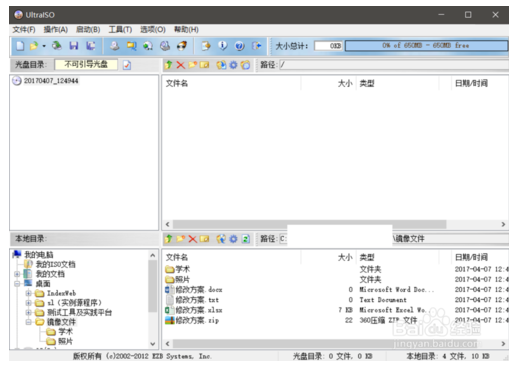Open the 工具(T) menu
Screen dimensions: 518x371
pos(120,30)
